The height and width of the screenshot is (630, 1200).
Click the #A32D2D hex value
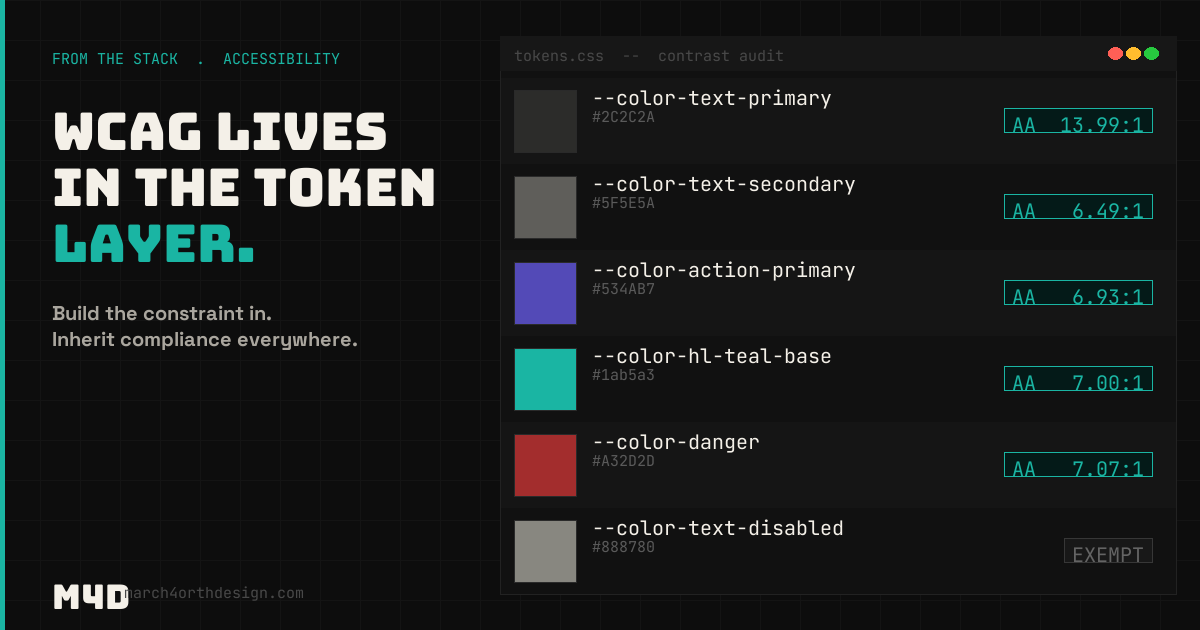tap(623, 462)
